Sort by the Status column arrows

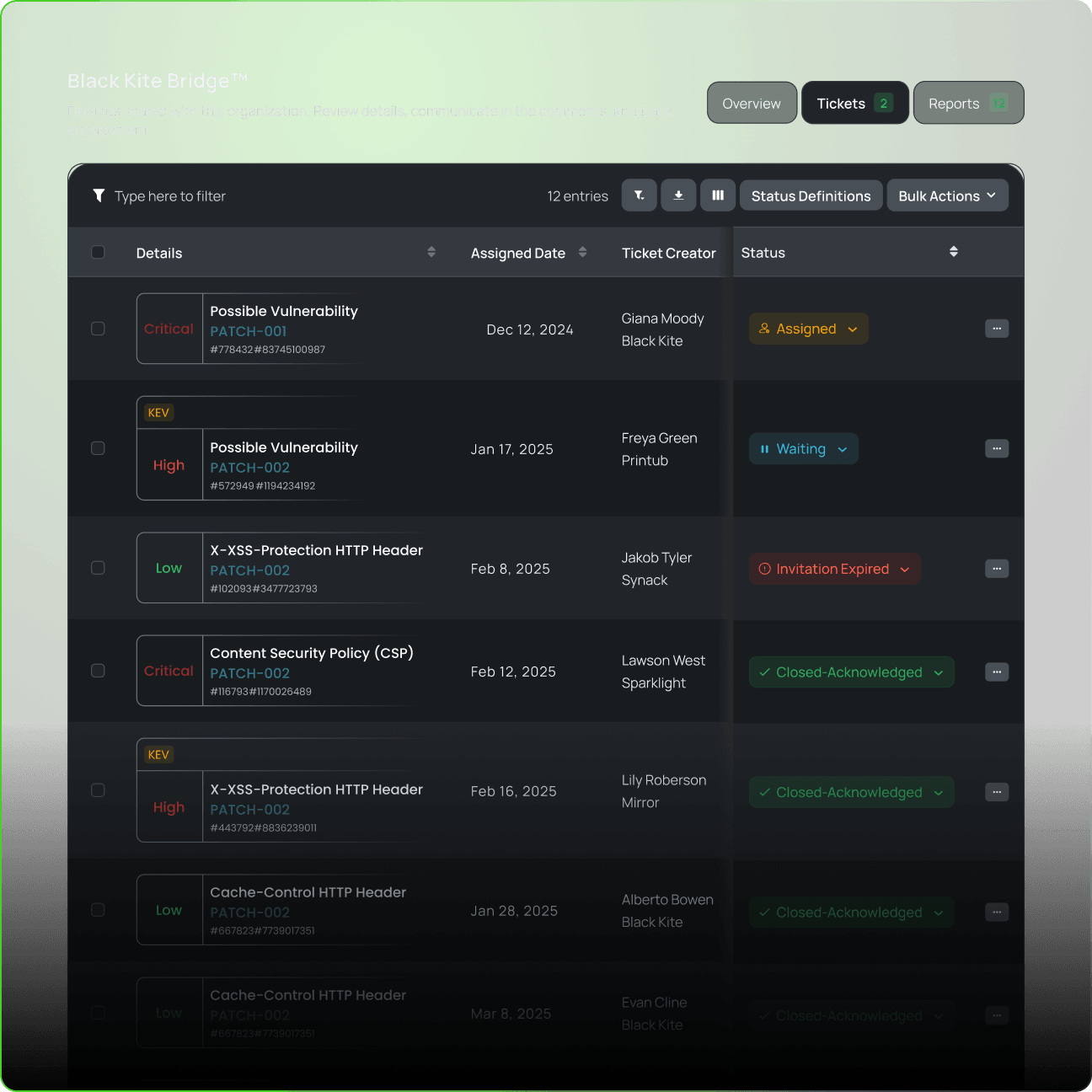point(953,252)
